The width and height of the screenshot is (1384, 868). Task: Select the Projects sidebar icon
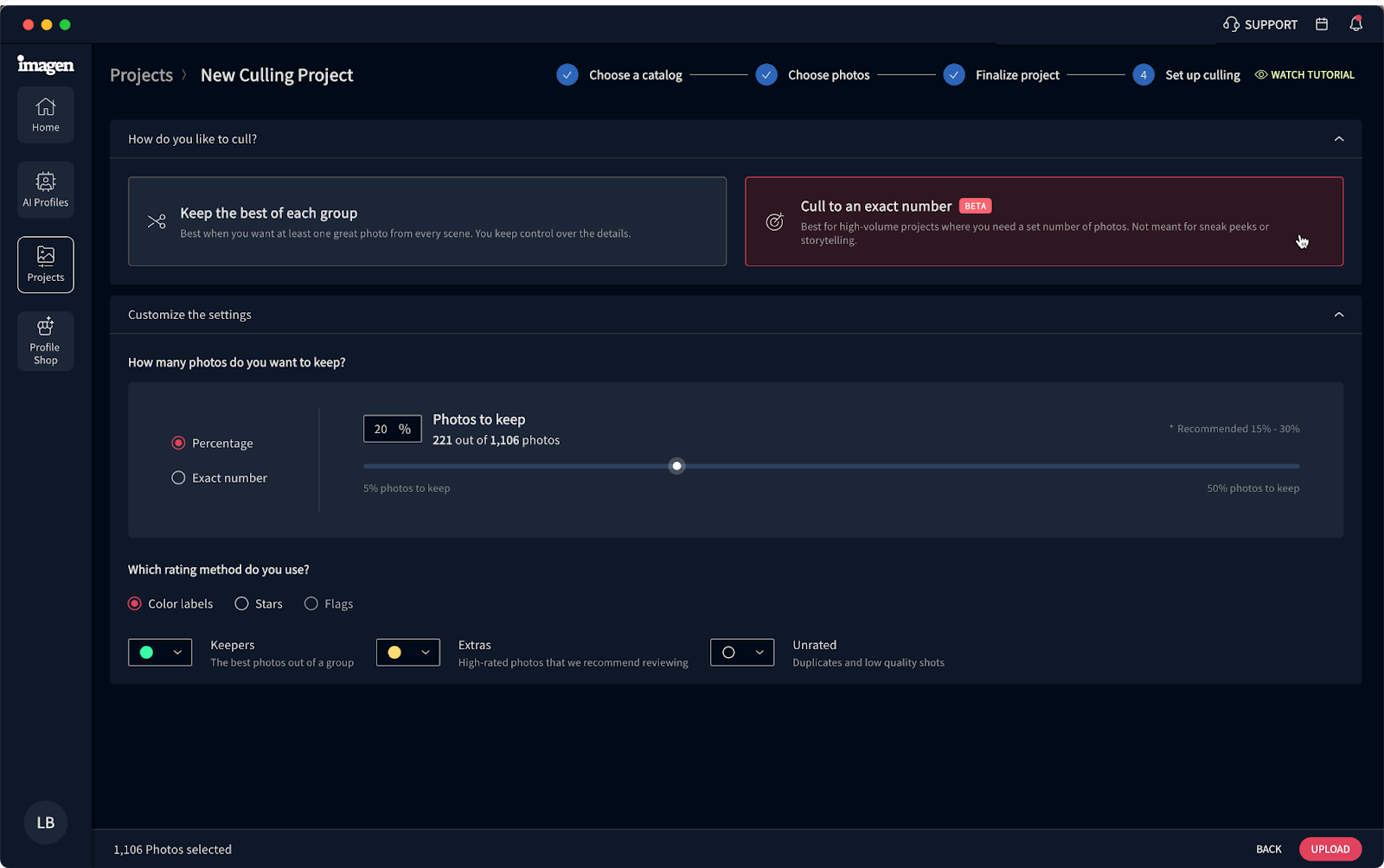pos(45,265)
